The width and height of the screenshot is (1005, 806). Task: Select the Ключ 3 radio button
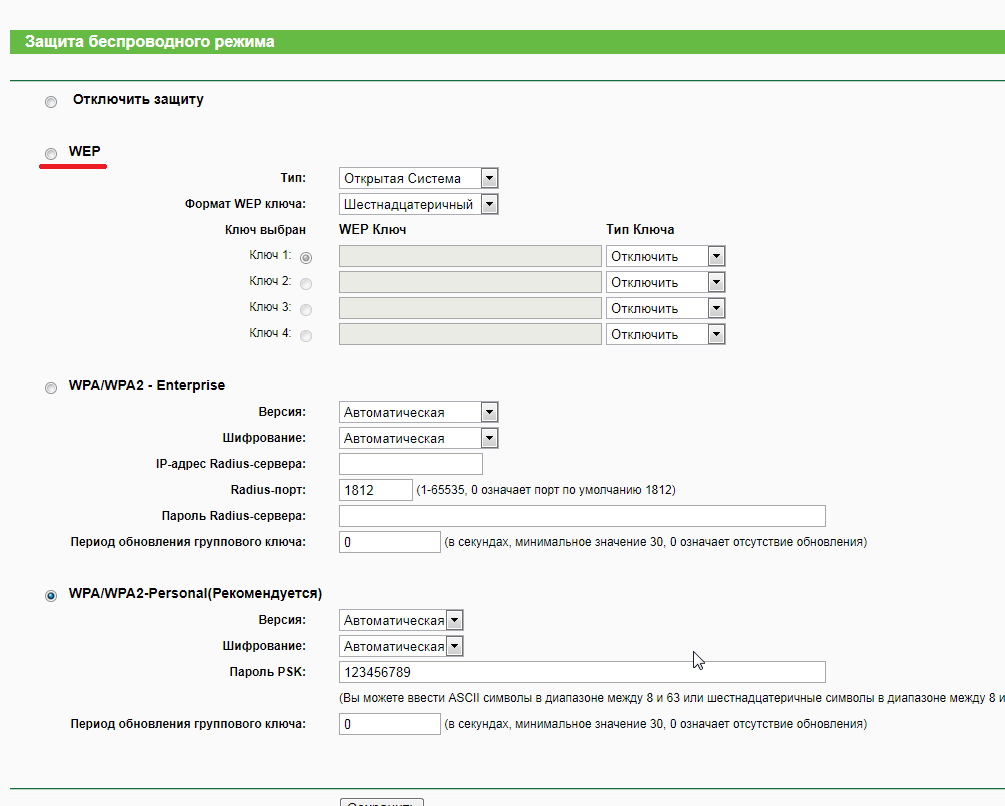pos(306,310)
